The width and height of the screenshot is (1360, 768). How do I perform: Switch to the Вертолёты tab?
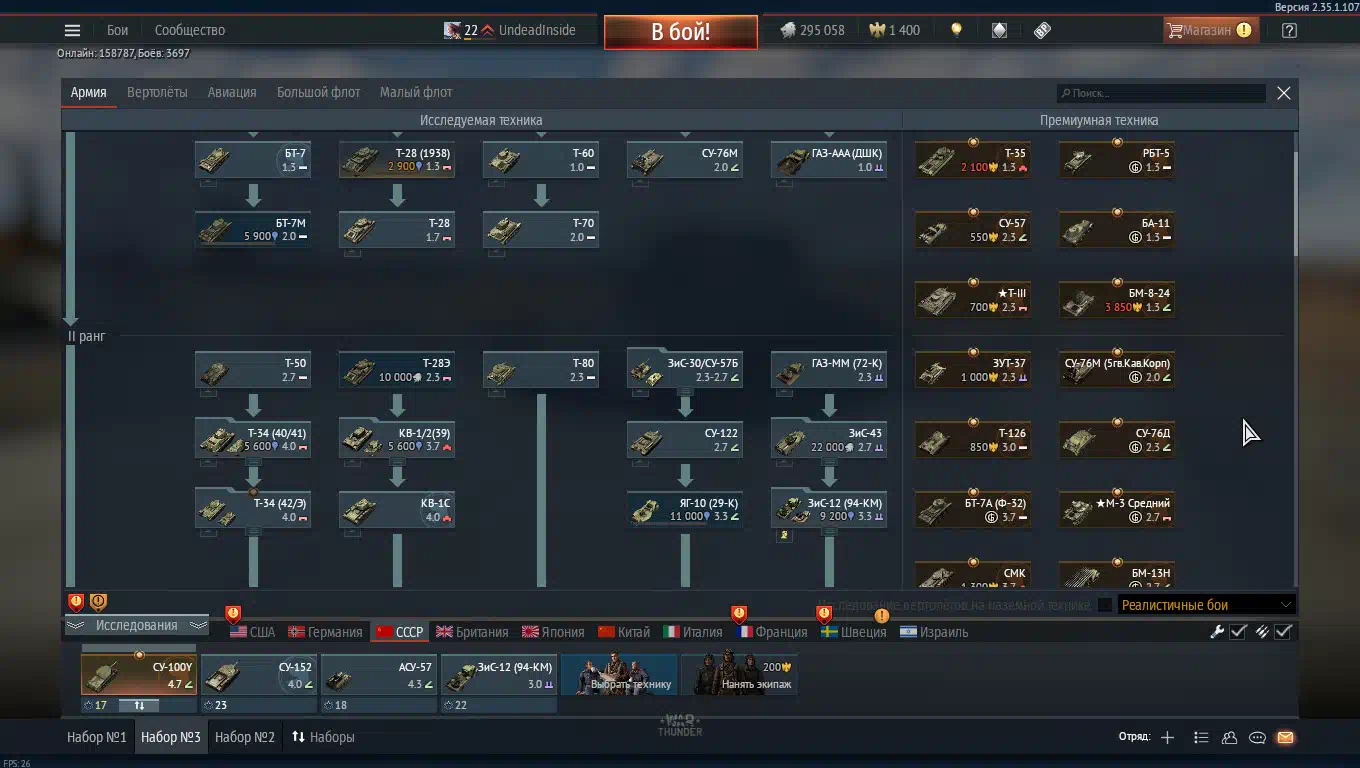(x=157, y=92)
